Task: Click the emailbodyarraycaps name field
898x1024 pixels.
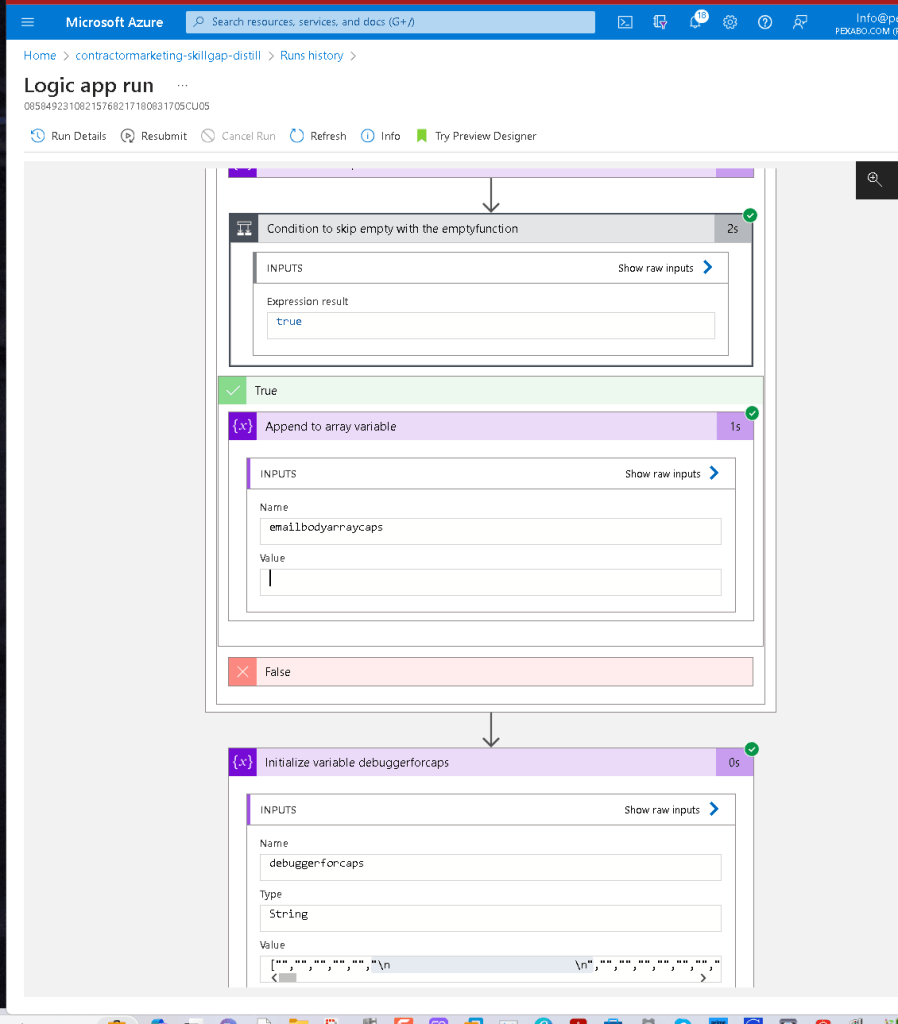Action: (x=490, y=531)
